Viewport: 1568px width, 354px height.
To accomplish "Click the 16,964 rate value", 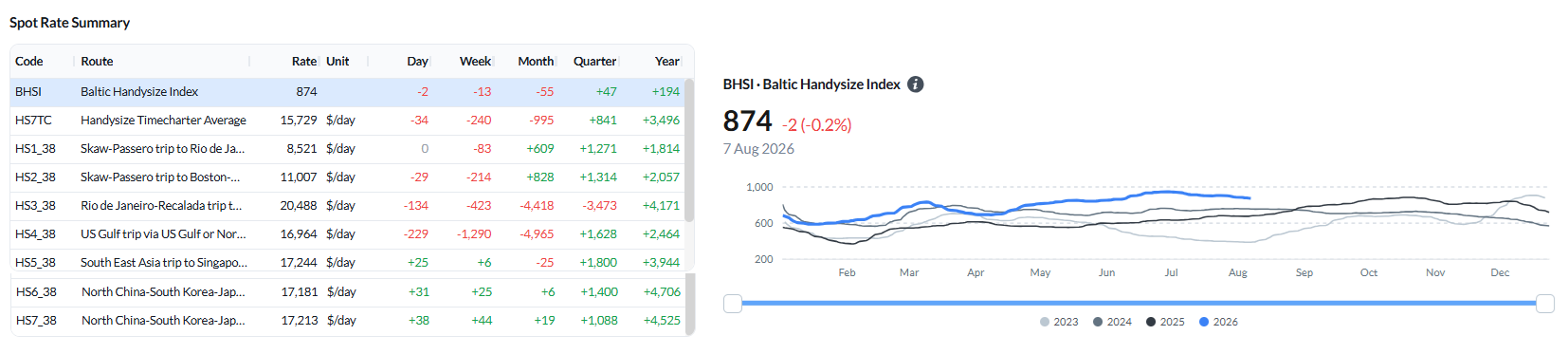I will (299, 234).
